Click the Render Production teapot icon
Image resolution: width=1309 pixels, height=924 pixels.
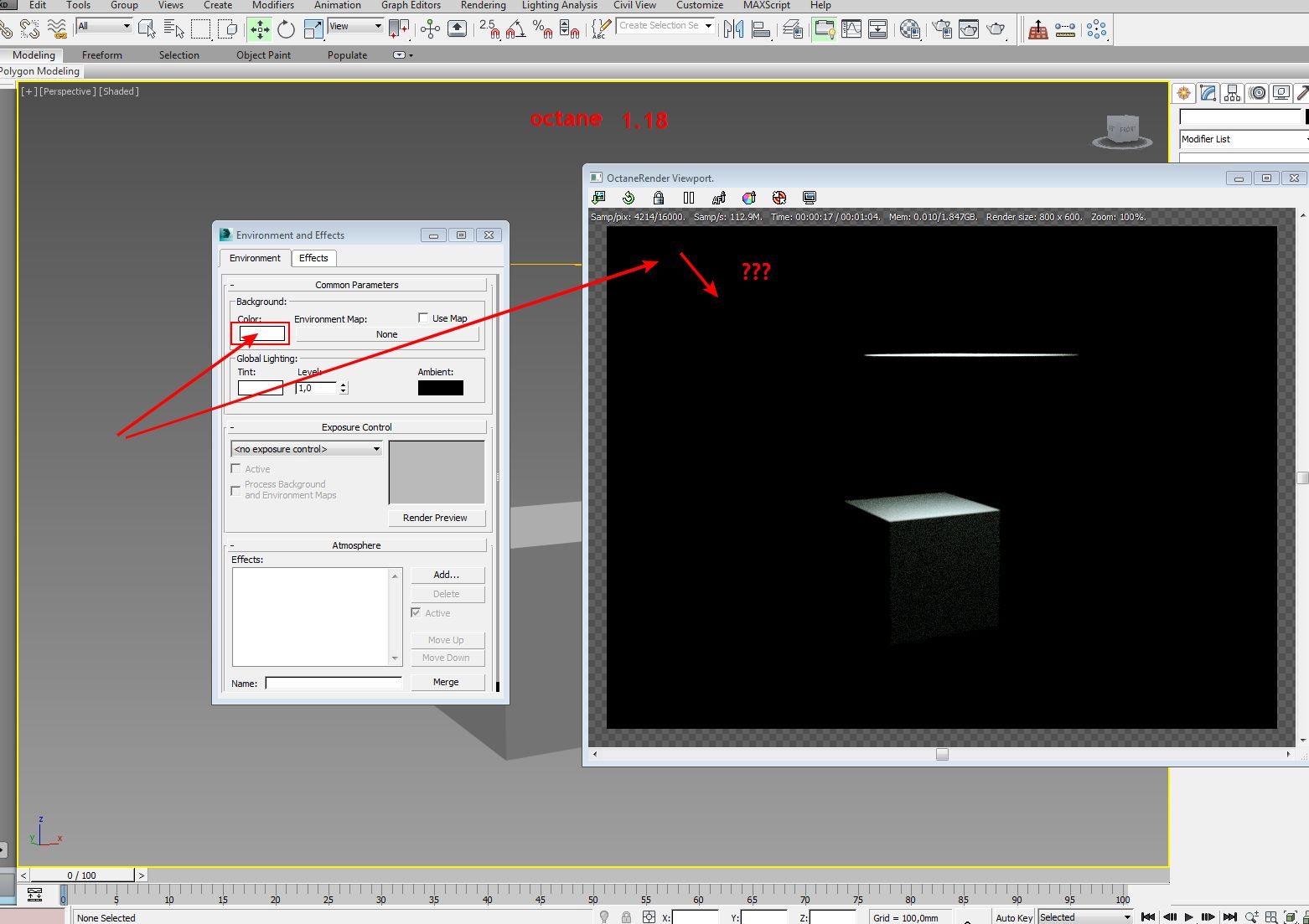996,29
